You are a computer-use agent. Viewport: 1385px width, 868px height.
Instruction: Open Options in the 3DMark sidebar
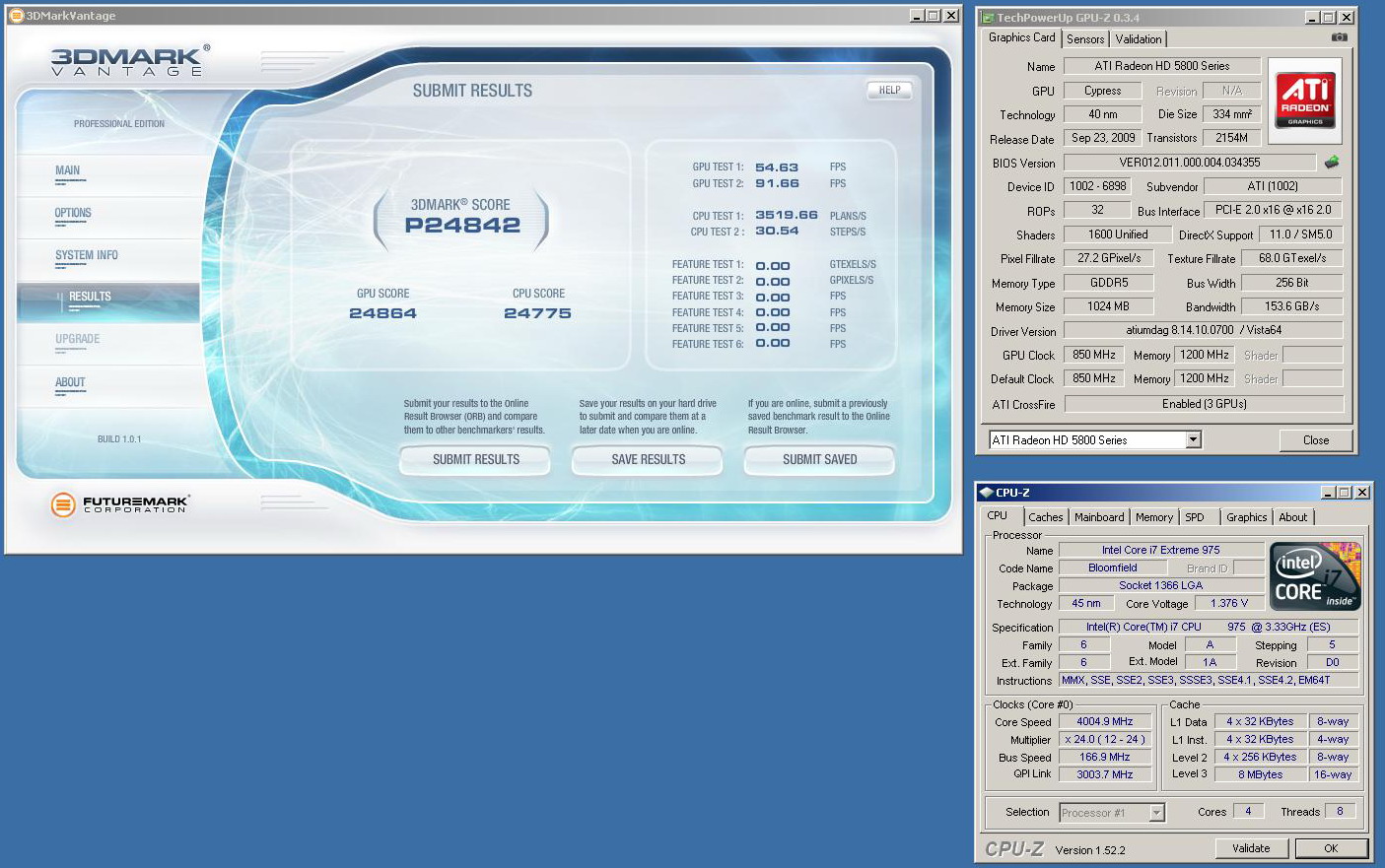tap(73, 214)
